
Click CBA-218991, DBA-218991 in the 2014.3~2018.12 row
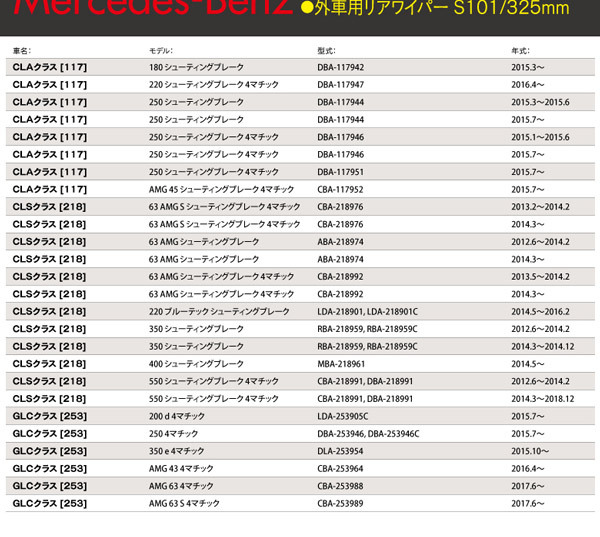coord(365,399)
